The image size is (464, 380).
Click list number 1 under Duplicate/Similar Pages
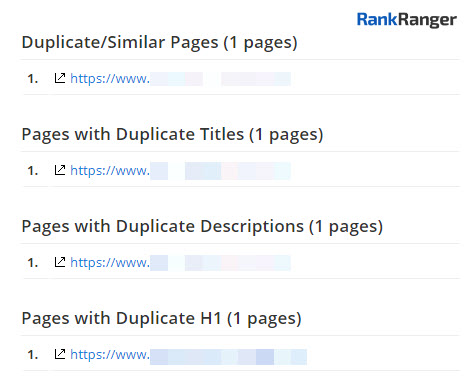coord(33,79)
